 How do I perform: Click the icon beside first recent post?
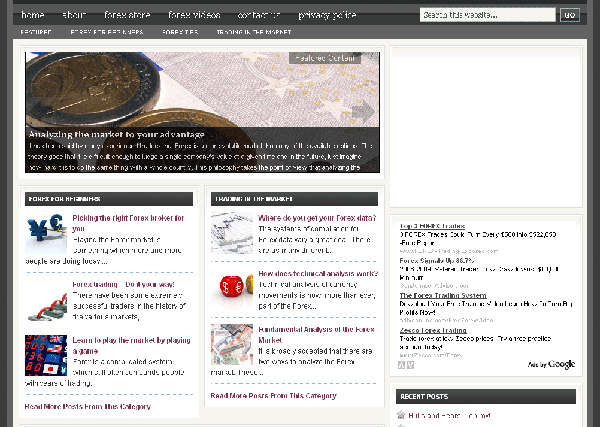pyautogui.click(x=401, y=414)
